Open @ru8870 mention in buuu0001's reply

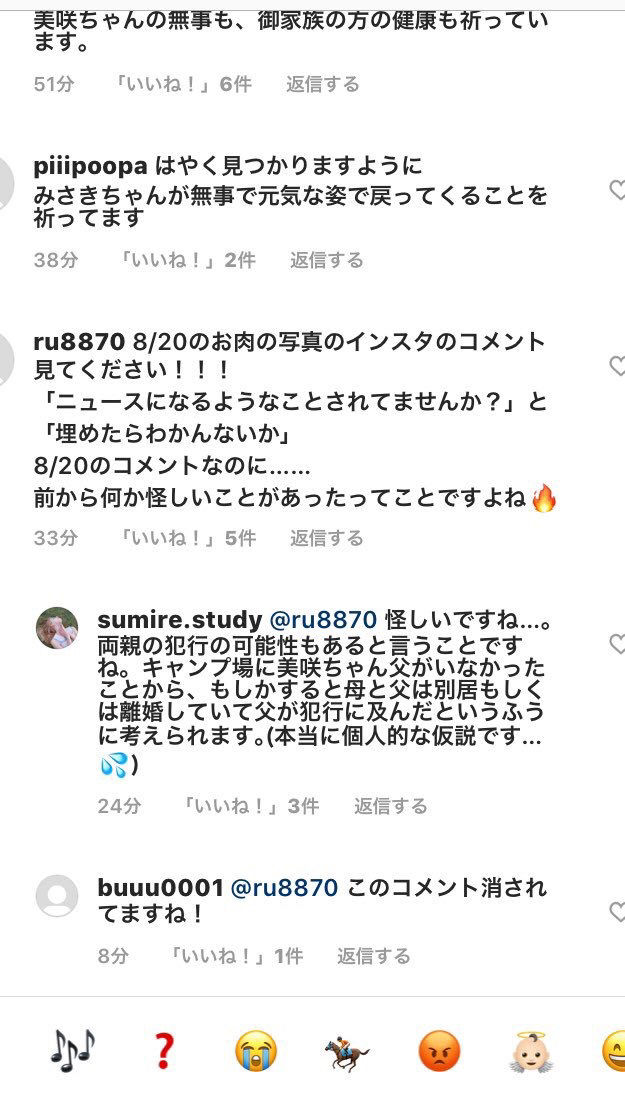point(284,888)
